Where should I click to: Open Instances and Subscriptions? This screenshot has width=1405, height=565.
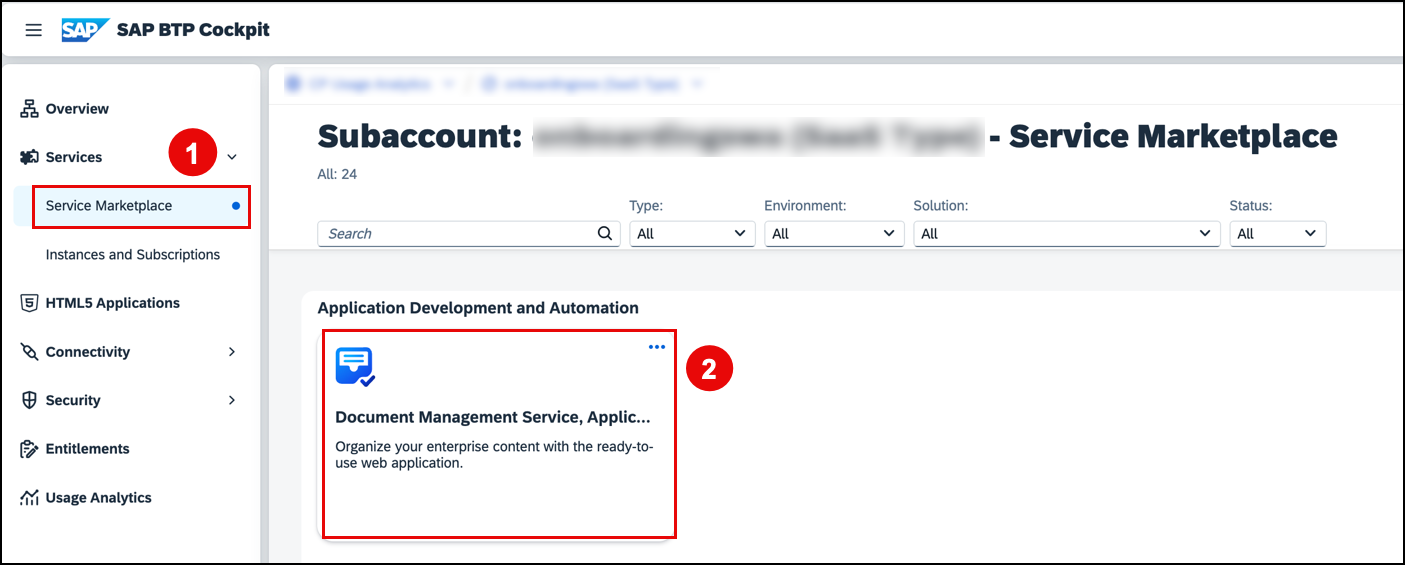(x=133, y=255)
